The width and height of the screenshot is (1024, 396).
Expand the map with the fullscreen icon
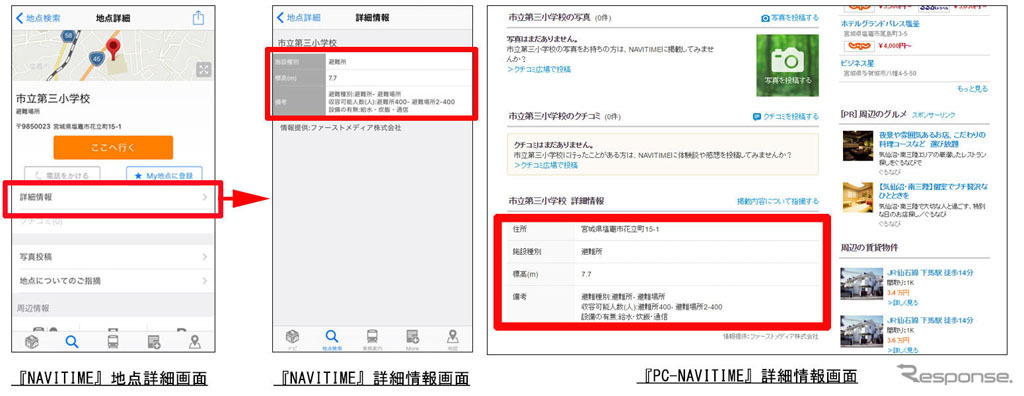(x=204, y=69)
